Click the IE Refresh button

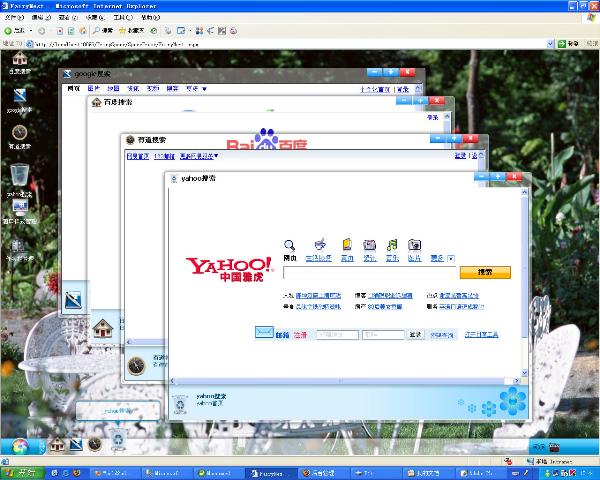71,31
